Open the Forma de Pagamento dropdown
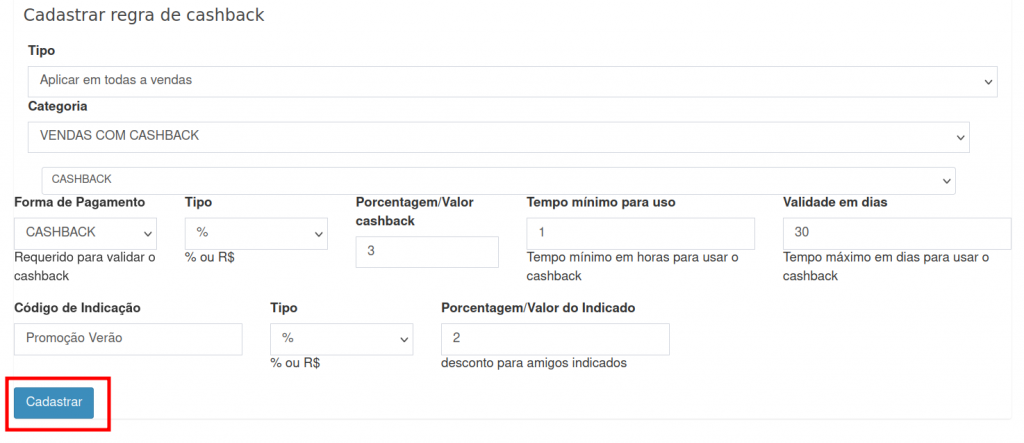Image resolution: width=1024 pixels, height=443 pixels. coord(86,233)
